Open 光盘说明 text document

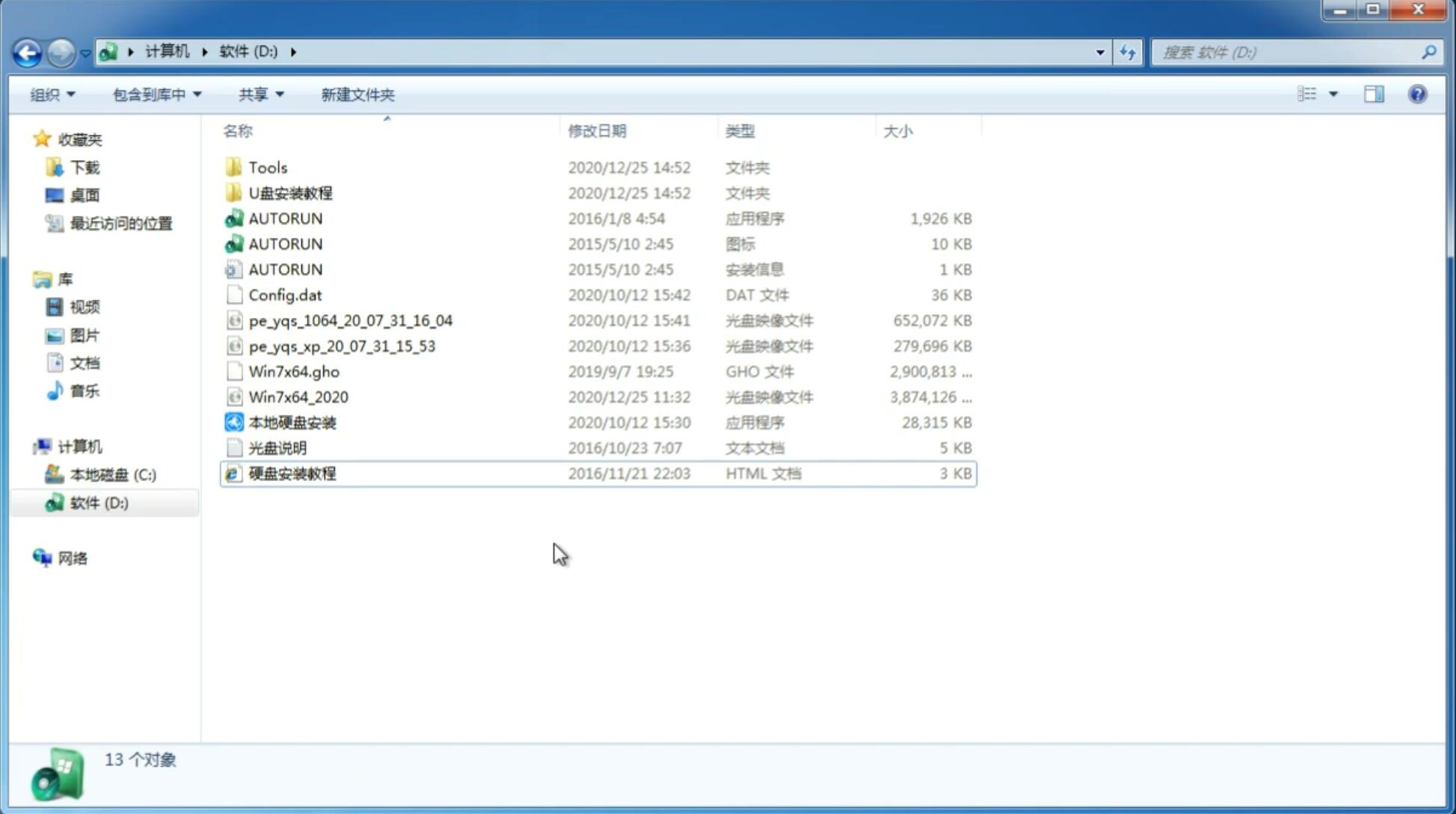[277, 447]
